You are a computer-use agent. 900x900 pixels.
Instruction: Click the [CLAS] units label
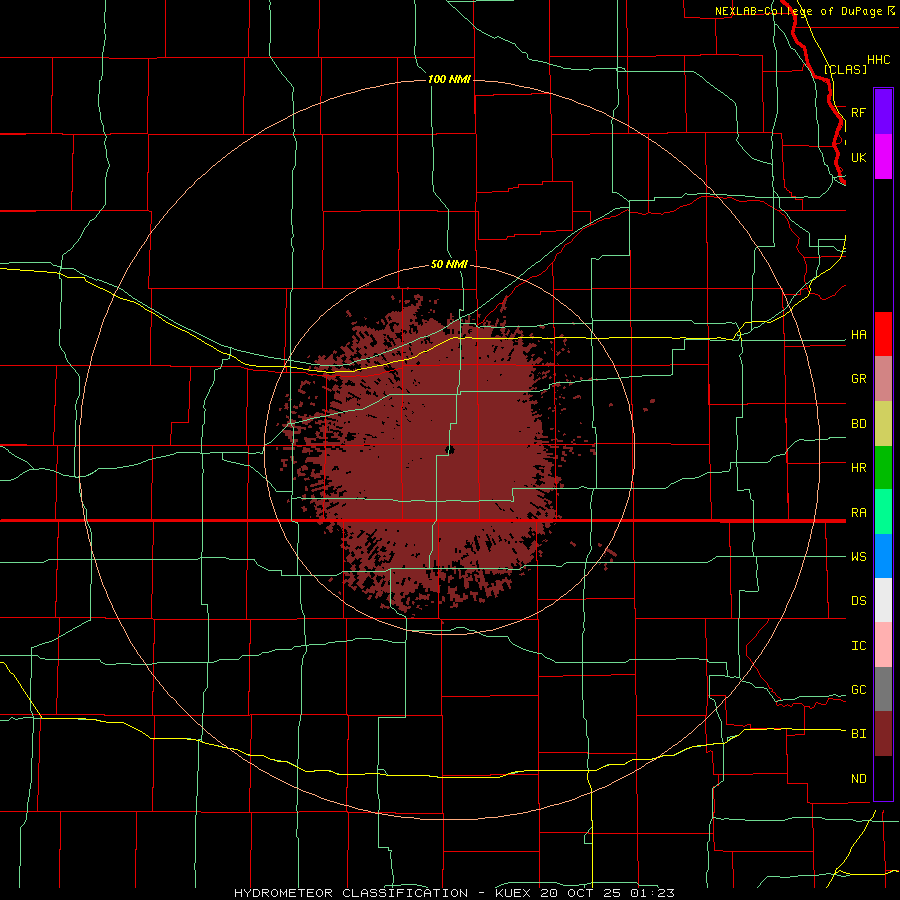click(x=845, y=69)
